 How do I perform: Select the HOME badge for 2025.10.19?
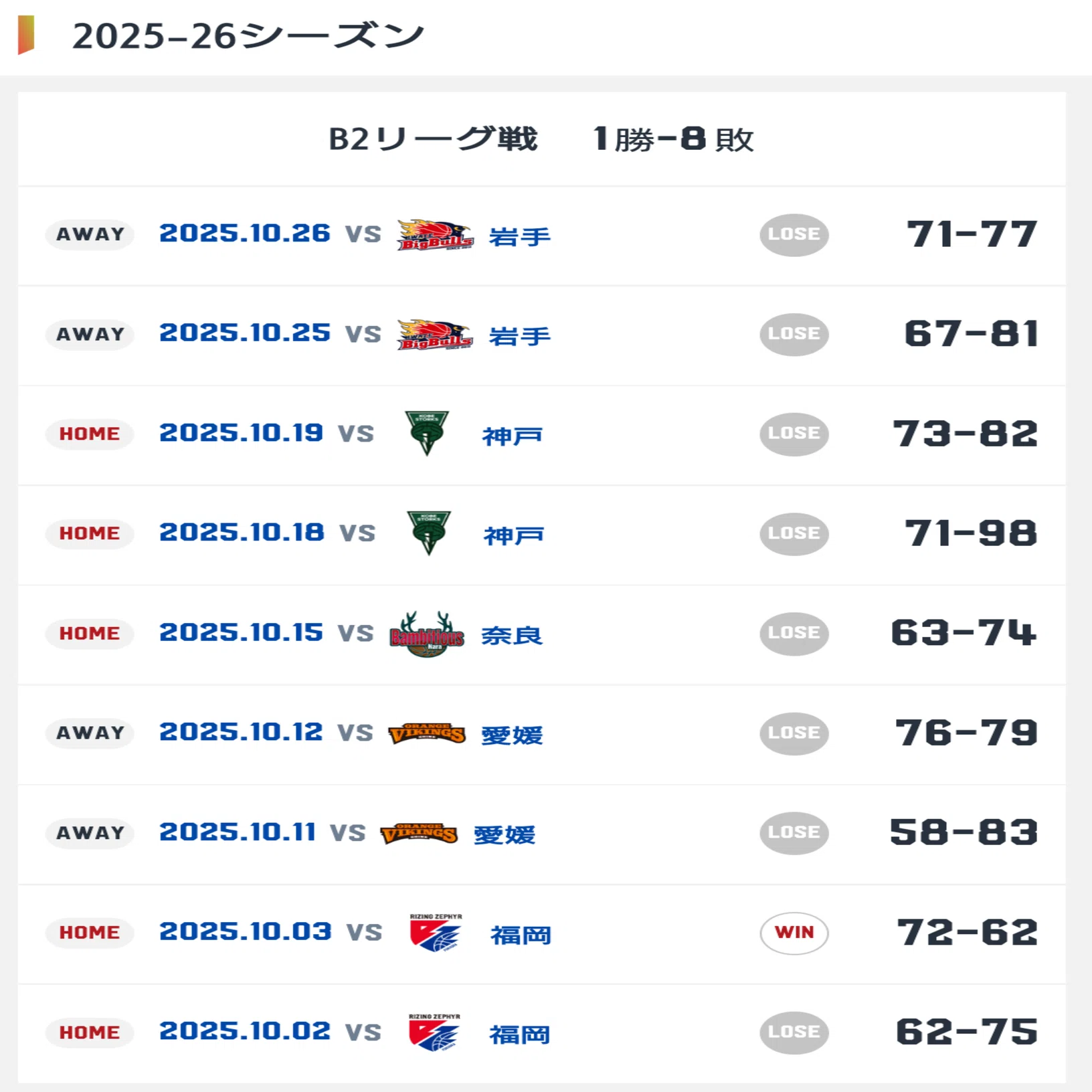[90, 434]
